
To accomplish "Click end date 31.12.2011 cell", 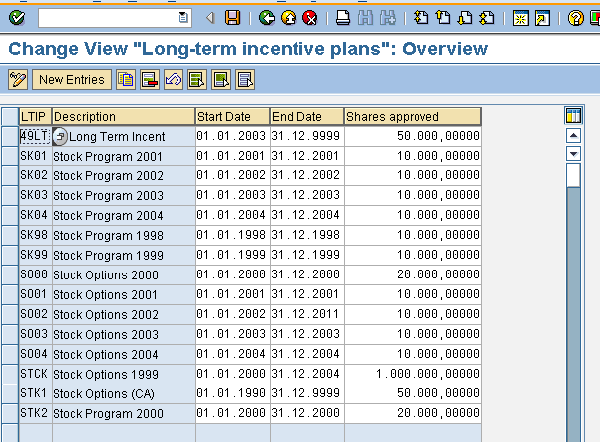I will (x=307, y=314).
